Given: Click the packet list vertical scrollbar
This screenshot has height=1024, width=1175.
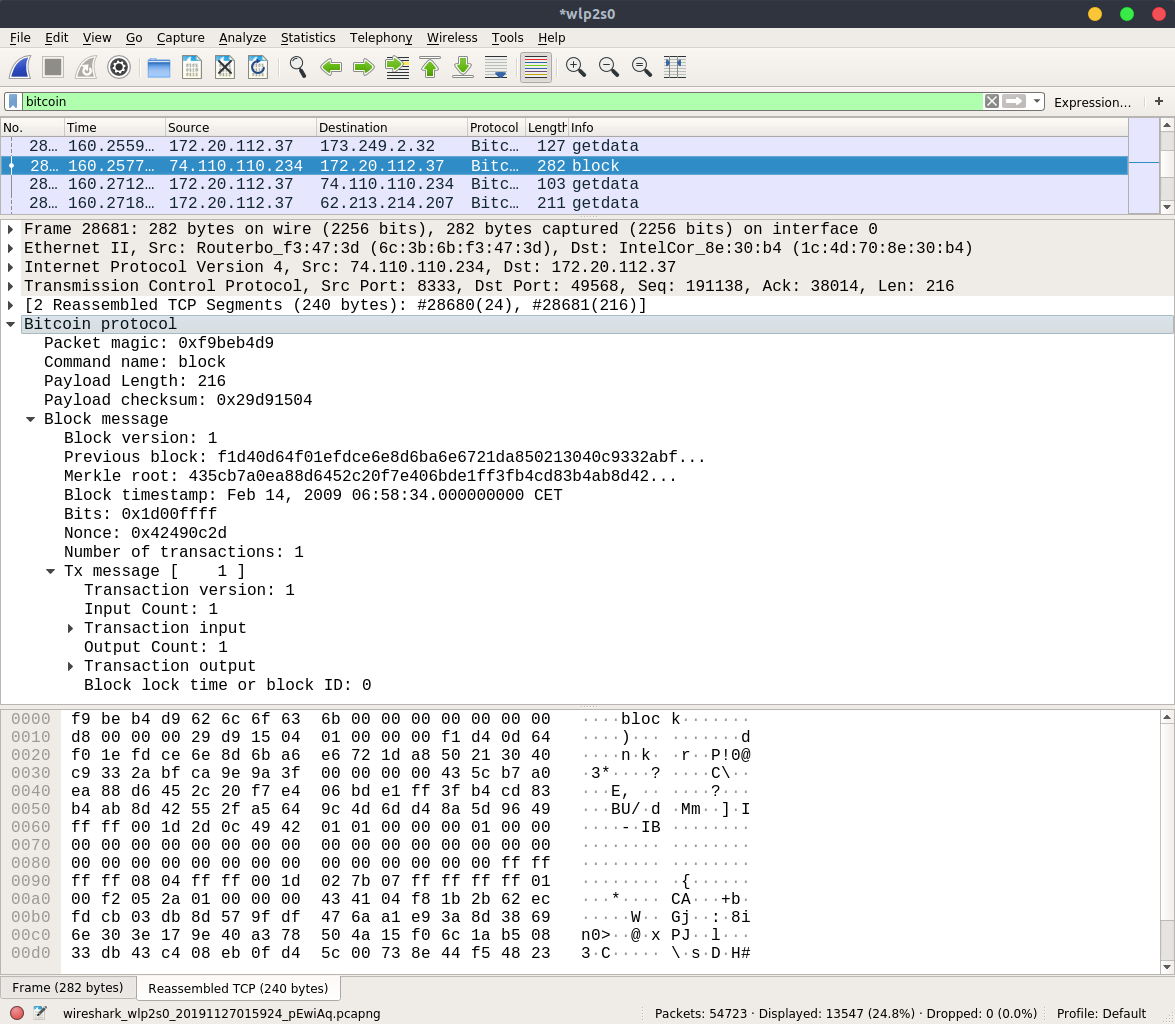Looking at the screenshot, I should (x=1167, y=166).
